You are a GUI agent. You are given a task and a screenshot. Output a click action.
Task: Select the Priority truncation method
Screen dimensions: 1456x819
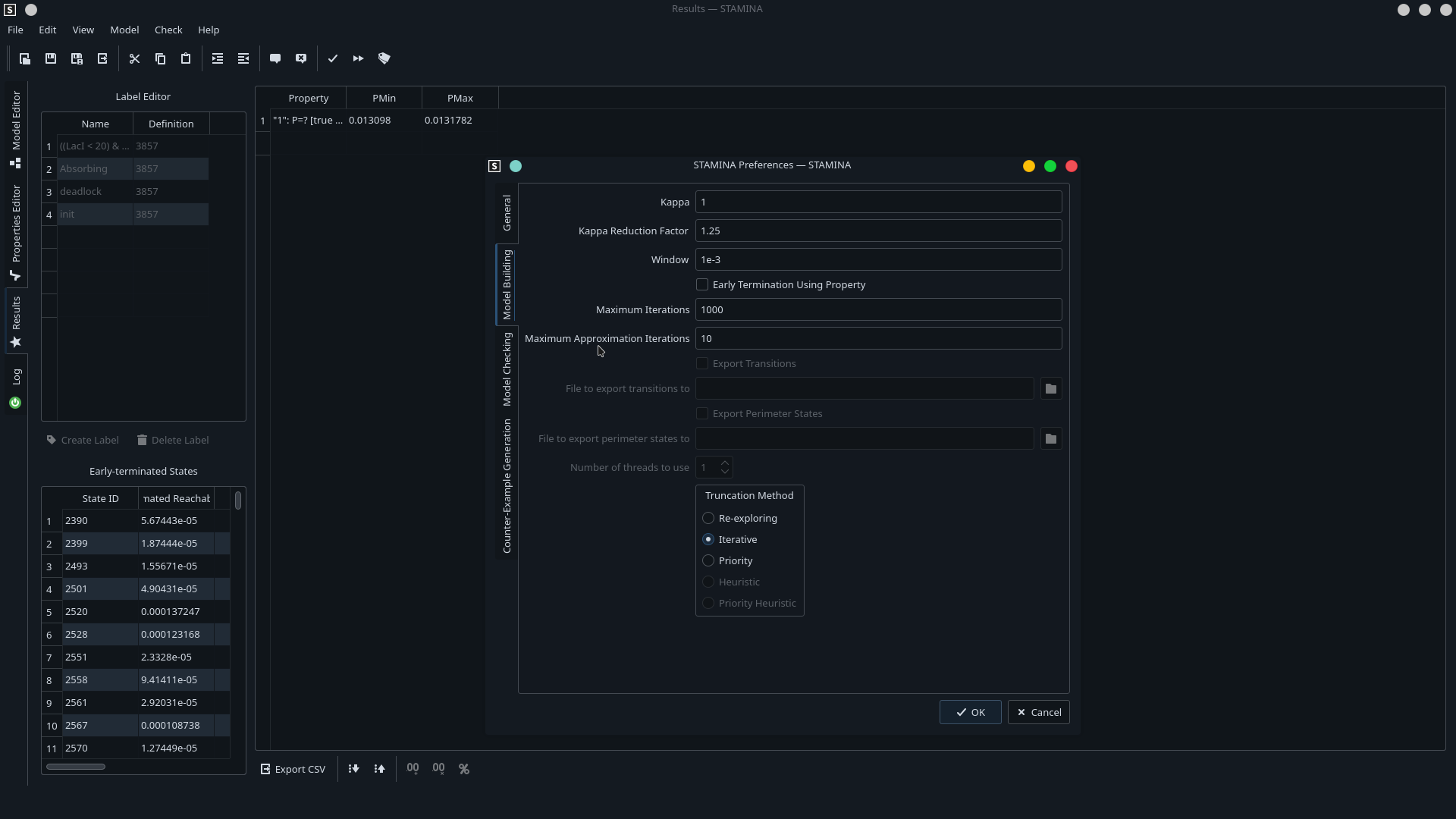point(708,561)
